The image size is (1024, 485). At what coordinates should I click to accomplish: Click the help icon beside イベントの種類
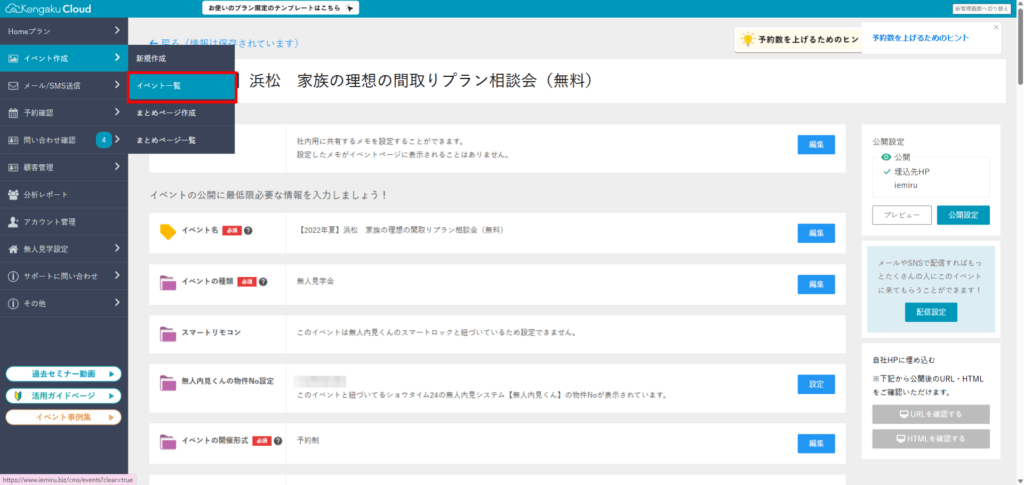(x=263, y=282)
